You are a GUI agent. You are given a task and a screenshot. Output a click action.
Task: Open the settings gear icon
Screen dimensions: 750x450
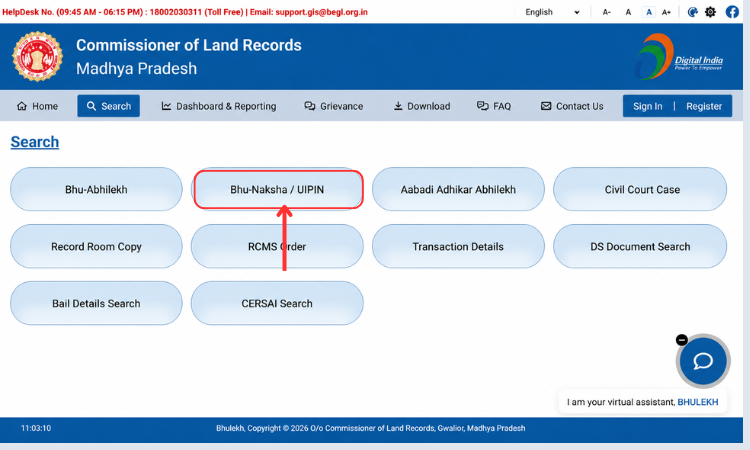[710, 12]
